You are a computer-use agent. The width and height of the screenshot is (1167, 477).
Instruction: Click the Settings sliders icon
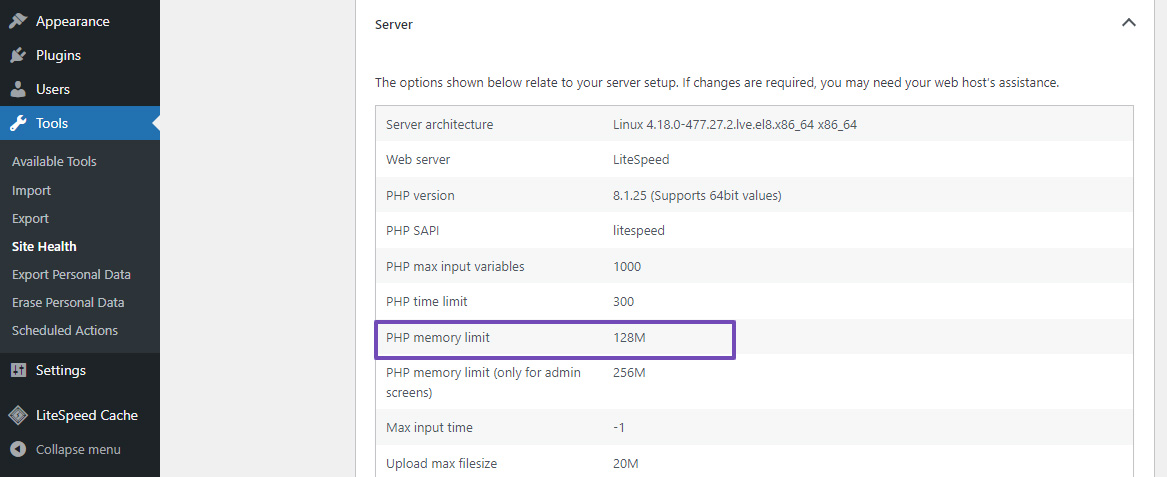coord(18,370)
